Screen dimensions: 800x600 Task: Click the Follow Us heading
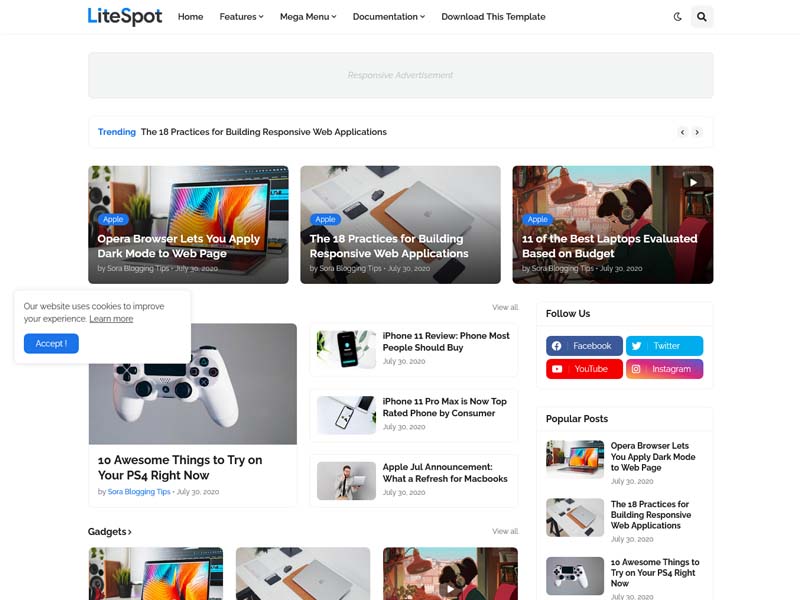pos(568,314)
